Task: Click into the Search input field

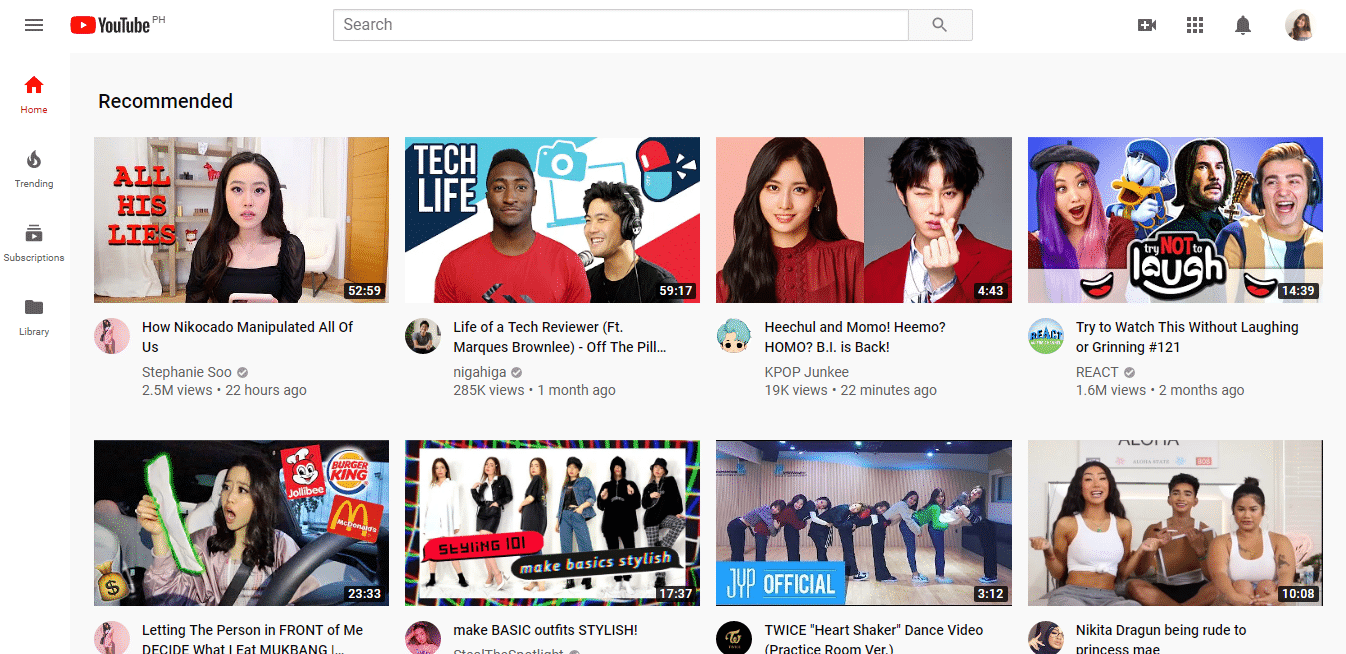Action: coord(620,25)
